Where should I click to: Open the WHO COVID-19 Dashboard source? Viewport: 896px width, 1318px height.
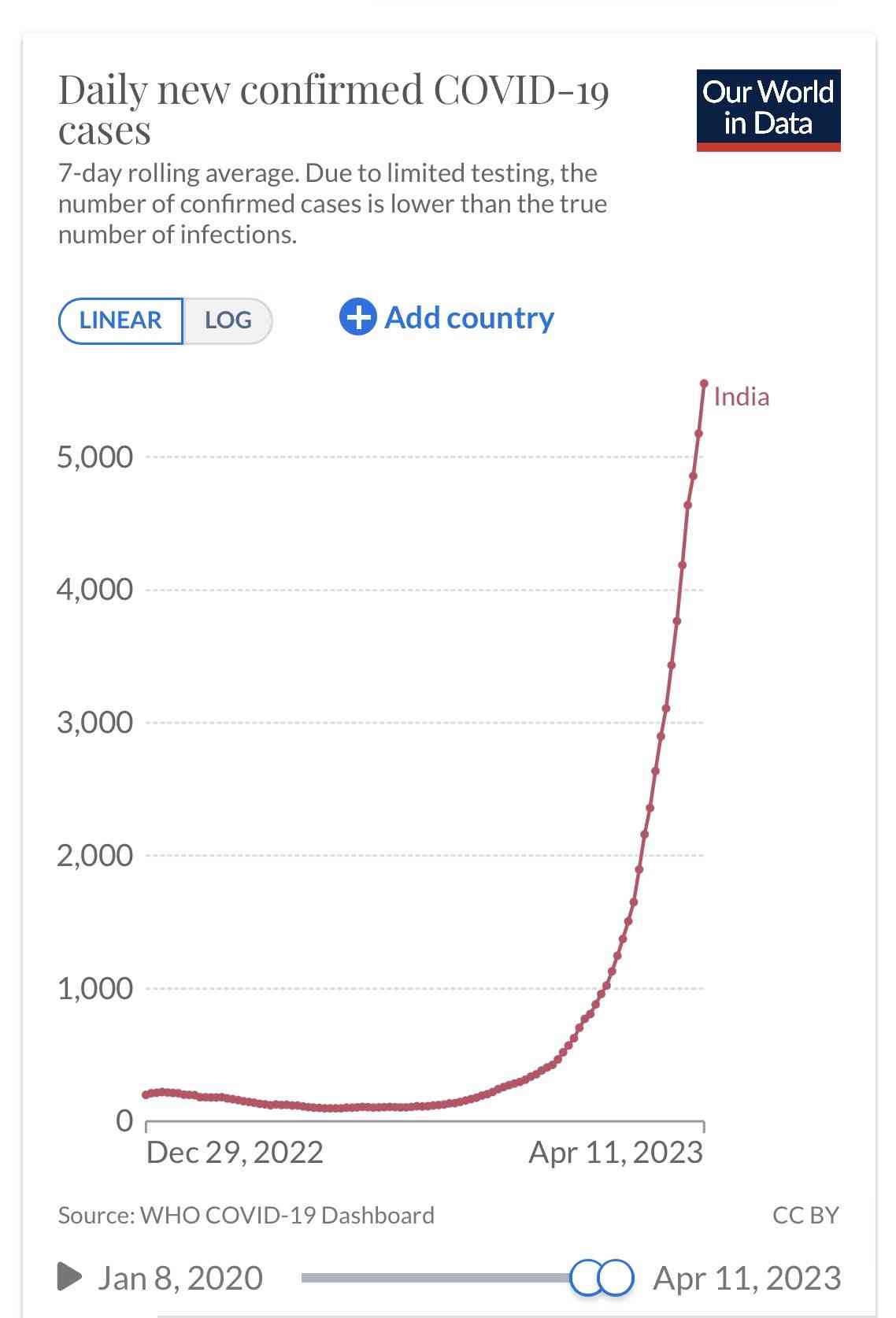287,1215
